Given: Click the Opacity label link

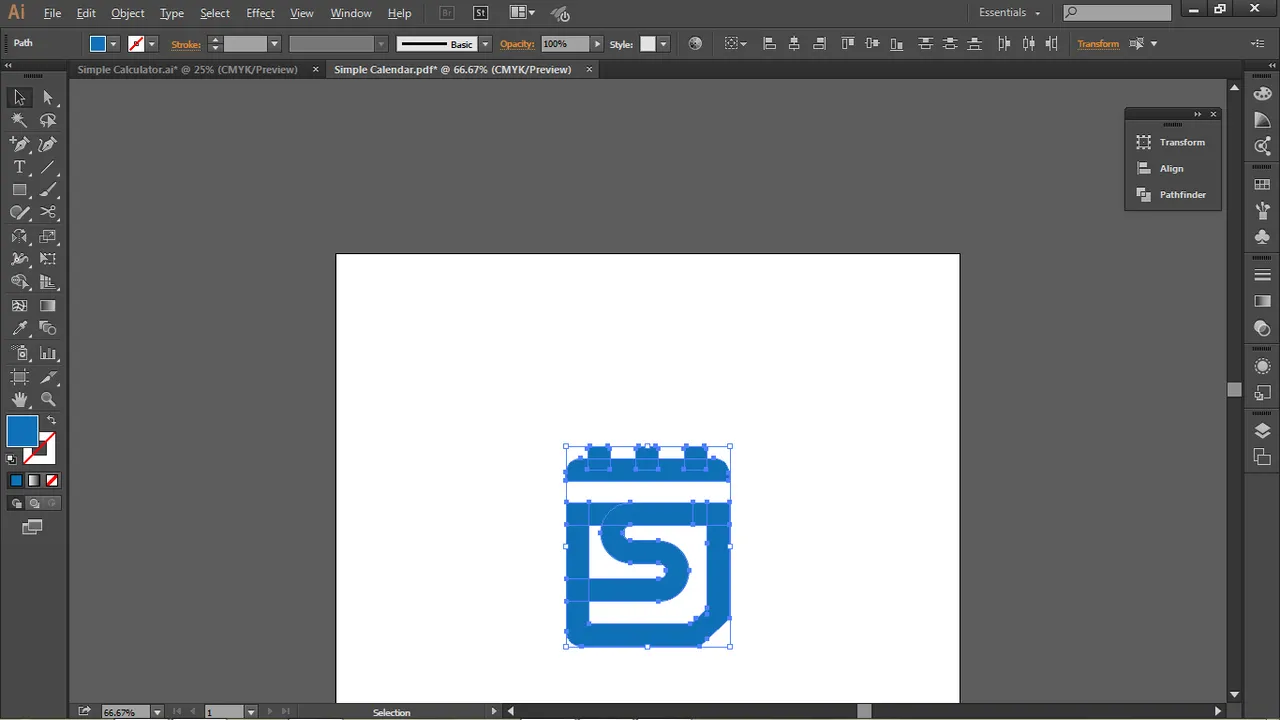Looking at the screenshot, I should pyautogui.click(x=517, y=44).
